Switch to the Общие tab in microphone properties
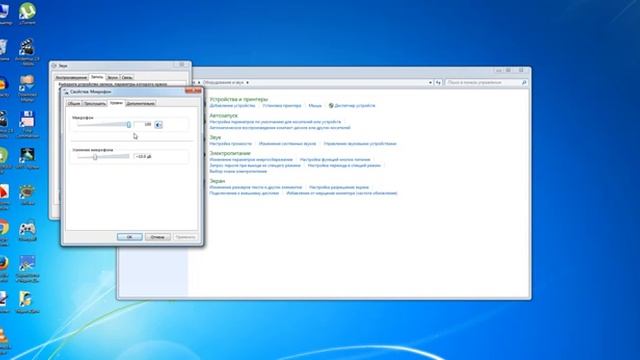 pyautogui.click(x=74, y=103)
